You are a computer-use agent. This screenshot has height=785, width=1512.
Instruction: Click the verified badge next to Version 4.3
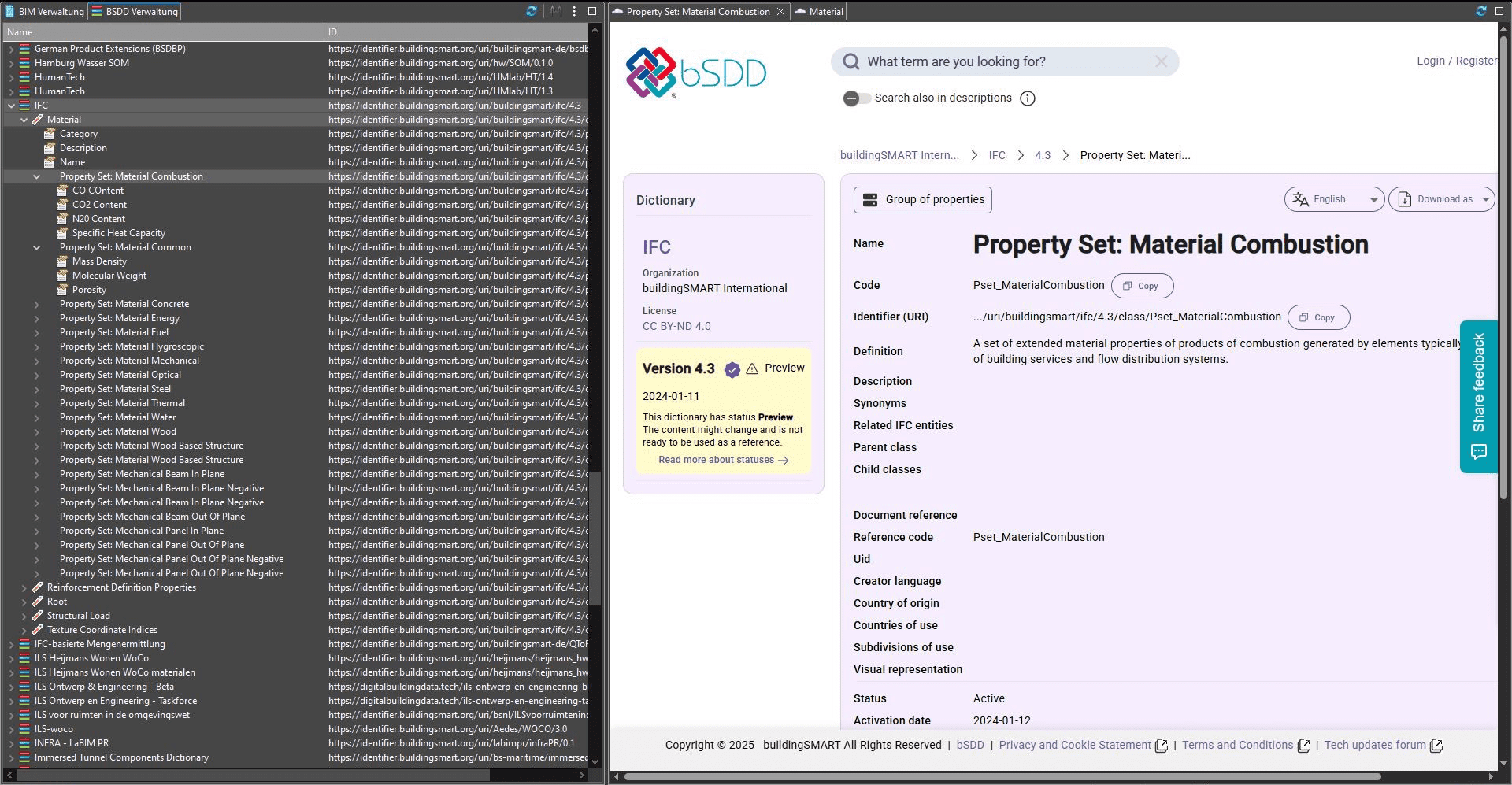(732, 369)
